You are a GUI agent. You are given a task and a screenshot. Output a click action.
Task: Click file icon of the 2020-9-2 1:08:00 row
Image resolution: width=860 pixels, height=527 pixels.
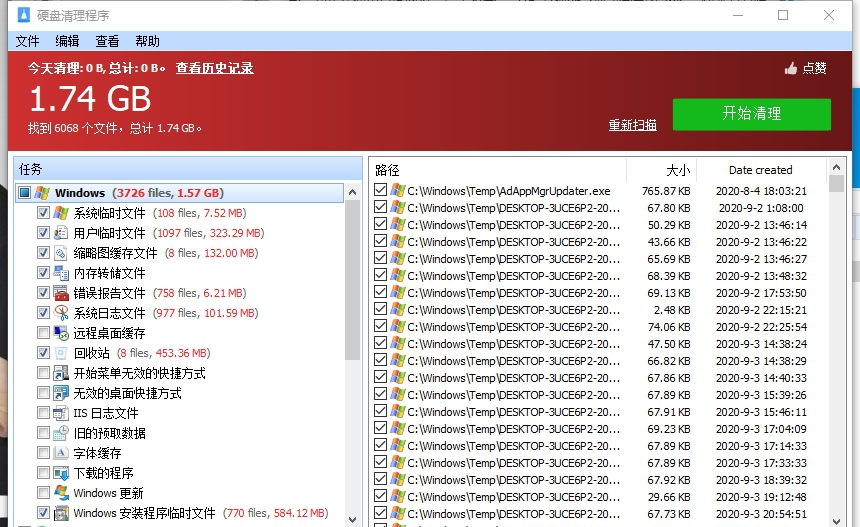[x=398, y=207]
